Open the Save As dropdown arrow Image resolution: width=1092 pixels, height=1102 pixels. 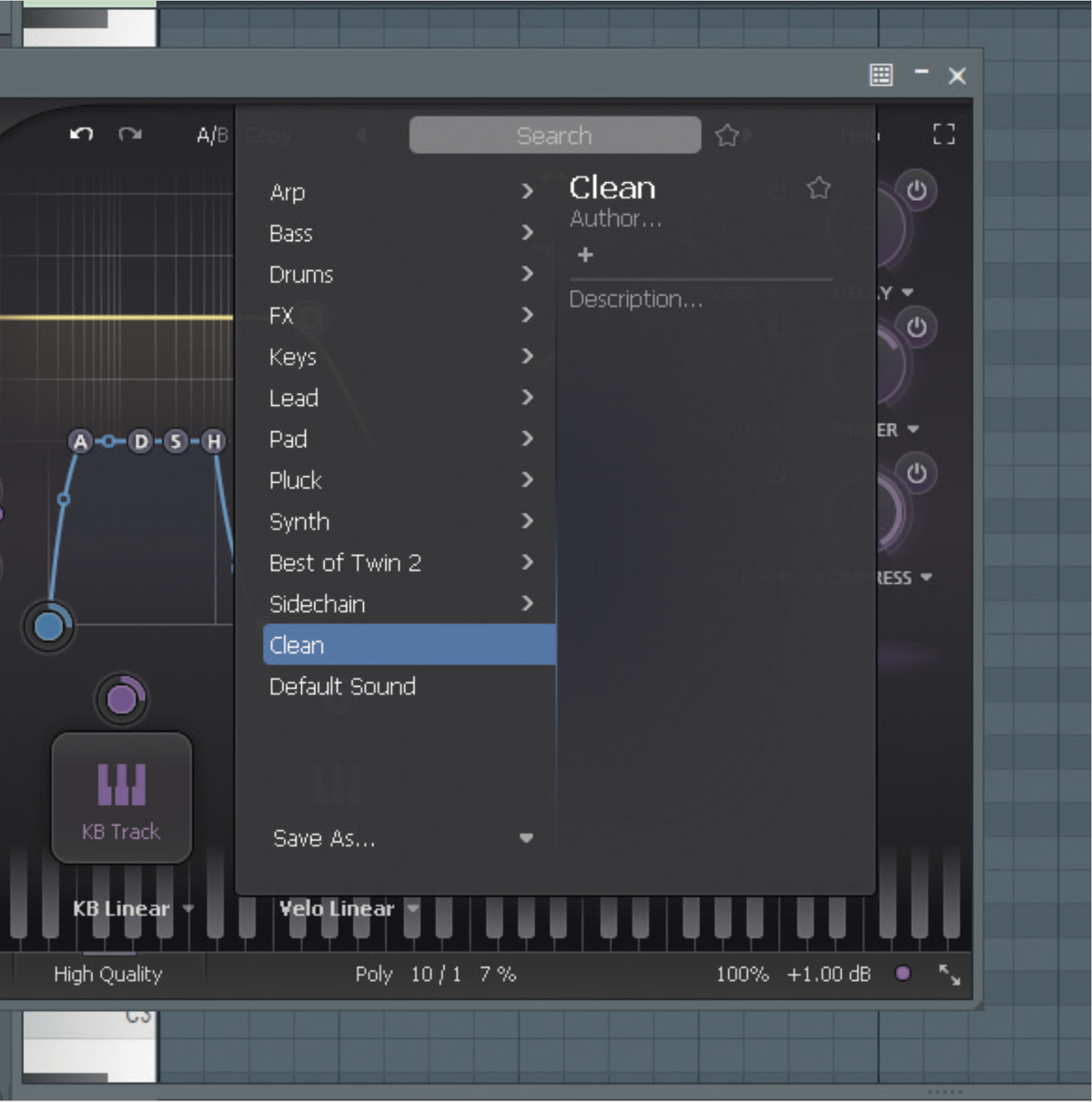tap(527, 839)
